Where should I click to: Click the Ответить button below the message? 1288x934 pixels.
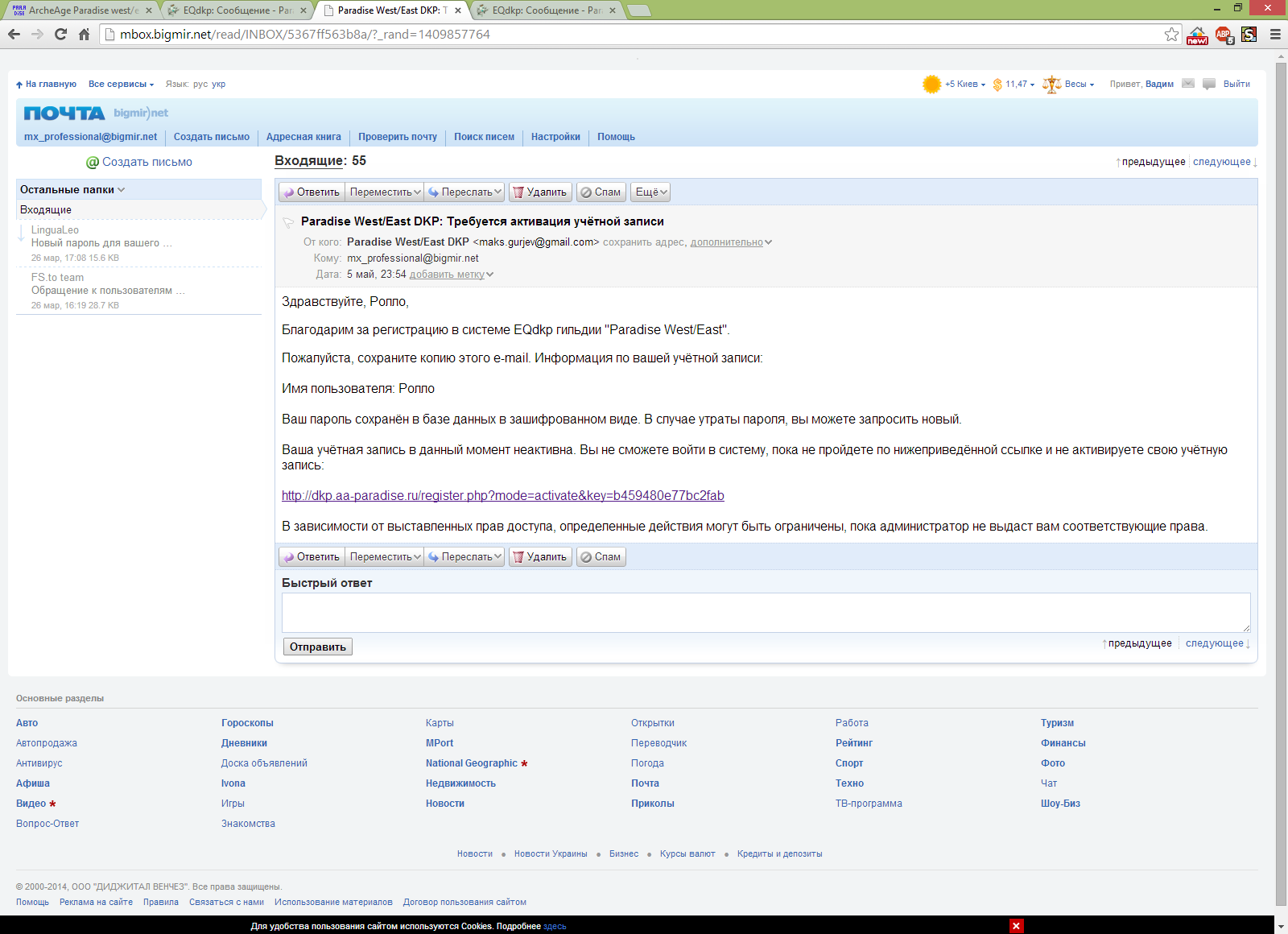pyautogui.click(x=312, y=556)
